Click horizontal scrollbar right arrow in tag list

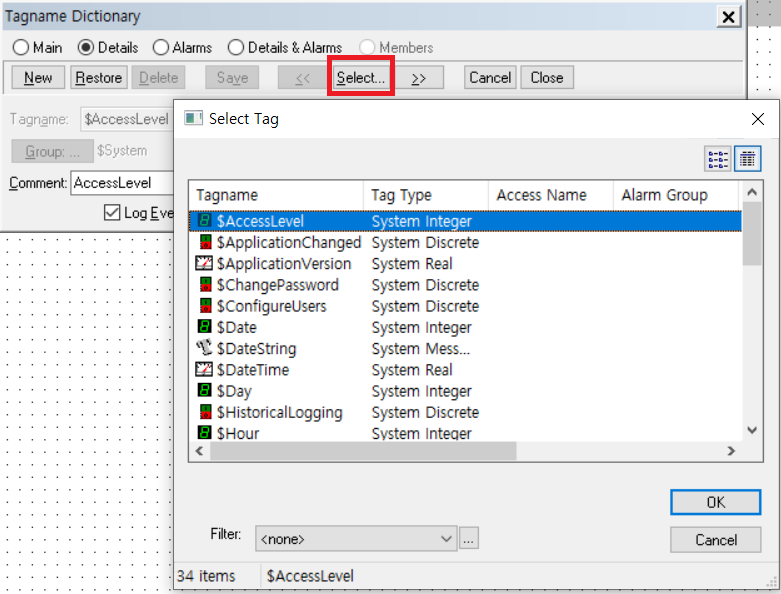click(731, 451)
